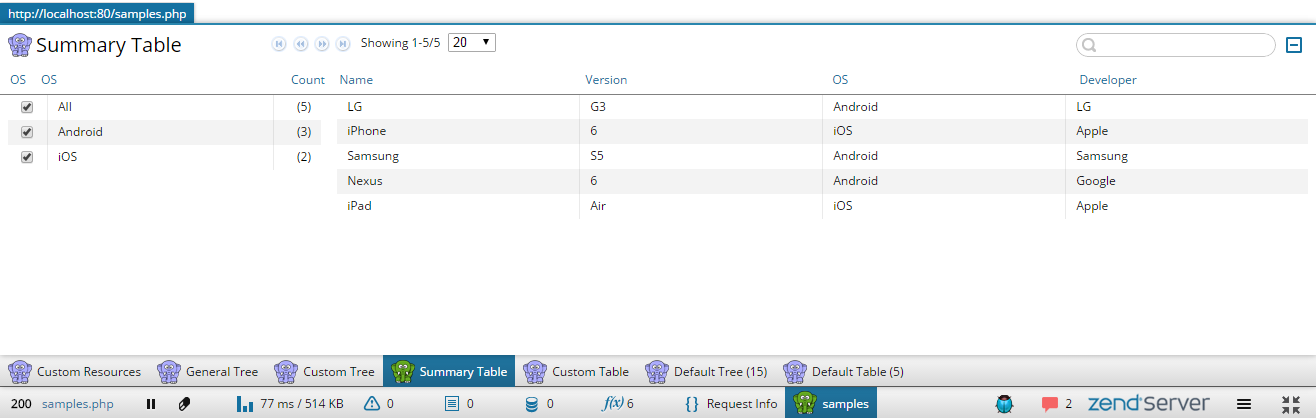Go to next page of results

click(322, 44)
